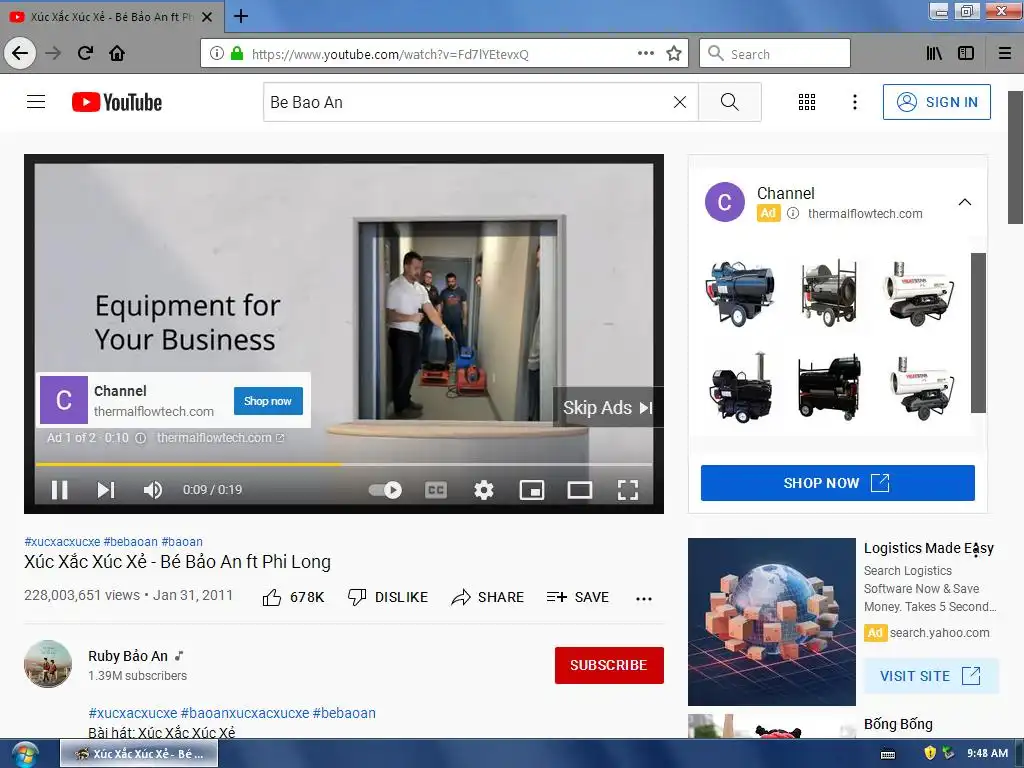This screenshot has height=768, width=1024.
Task: Click the SIGN IN button
Action: coord(936,102)
